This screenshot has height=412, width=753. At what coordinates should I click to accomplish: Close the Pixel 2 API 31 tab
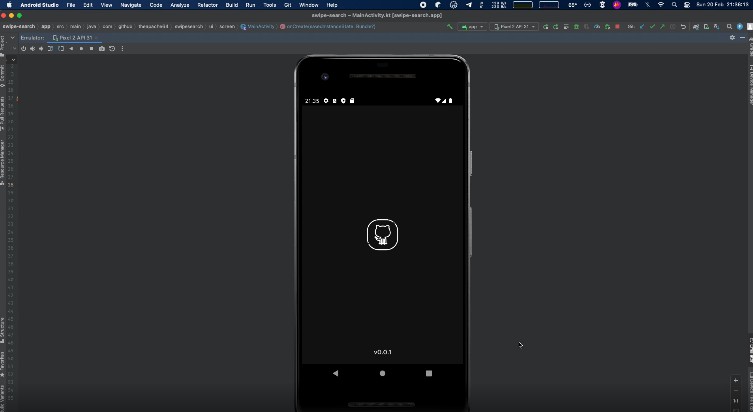[x=96, y=37]
